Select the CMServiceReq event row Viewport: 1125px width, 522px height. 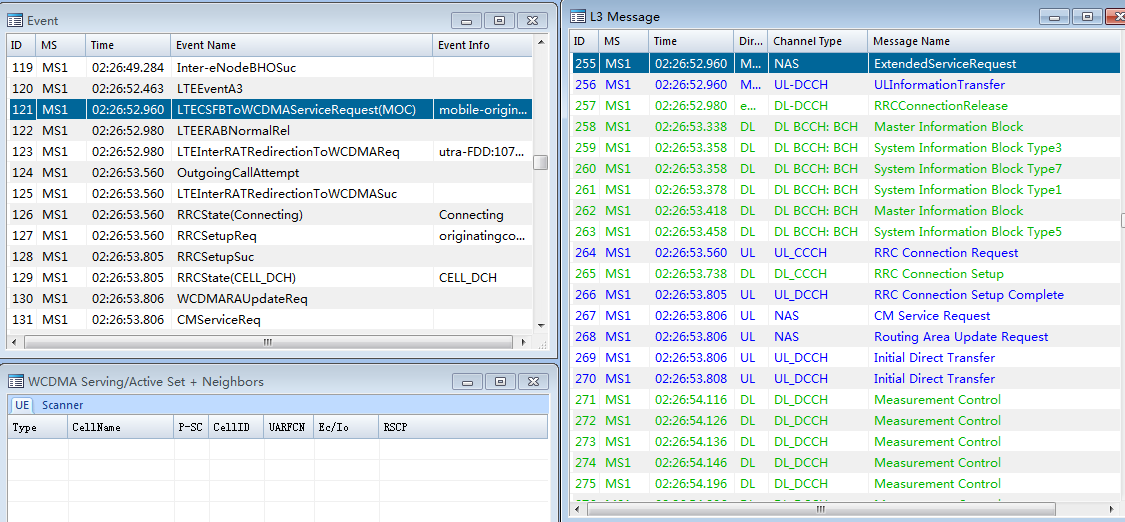click(270, 320)
